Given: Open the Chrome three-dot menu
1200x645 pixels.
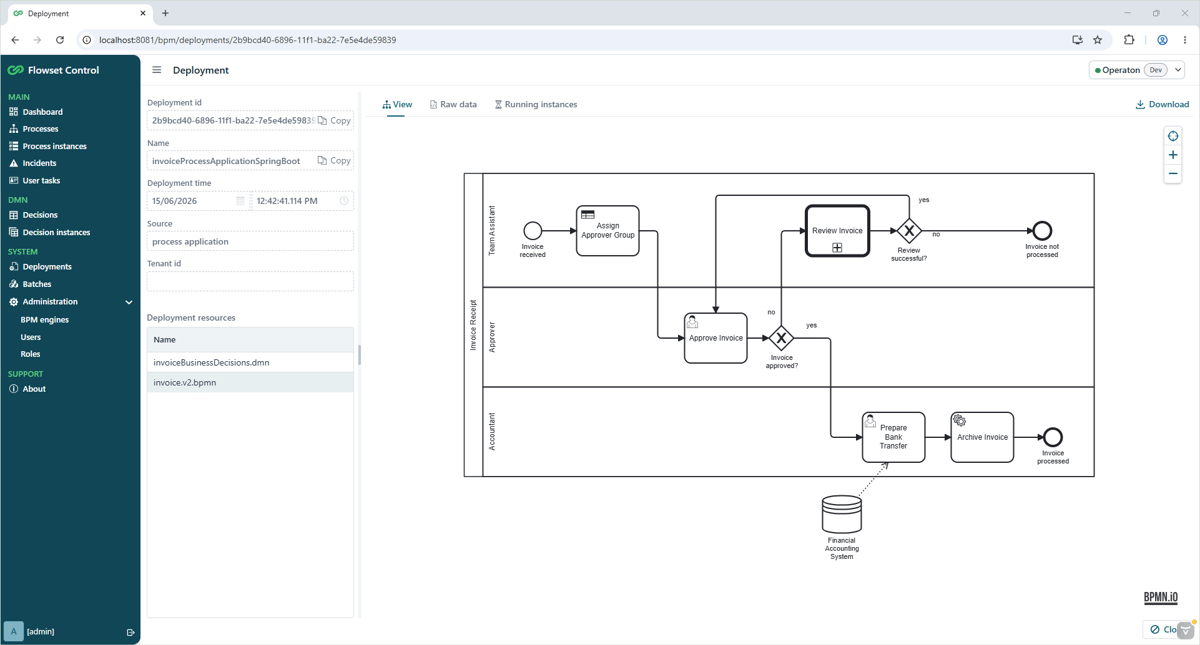Looking at the screenshot, I should coord(1185,40).
